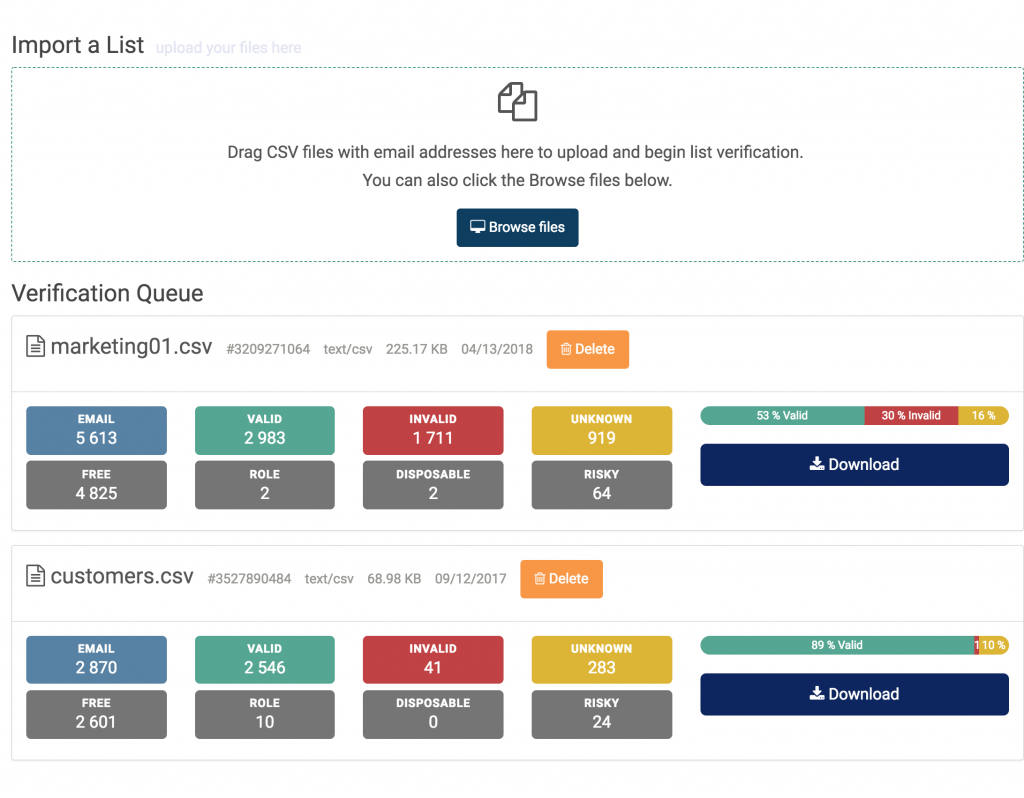
Task: Delete the customers.csv list
Action: click(x=561, y=579)
